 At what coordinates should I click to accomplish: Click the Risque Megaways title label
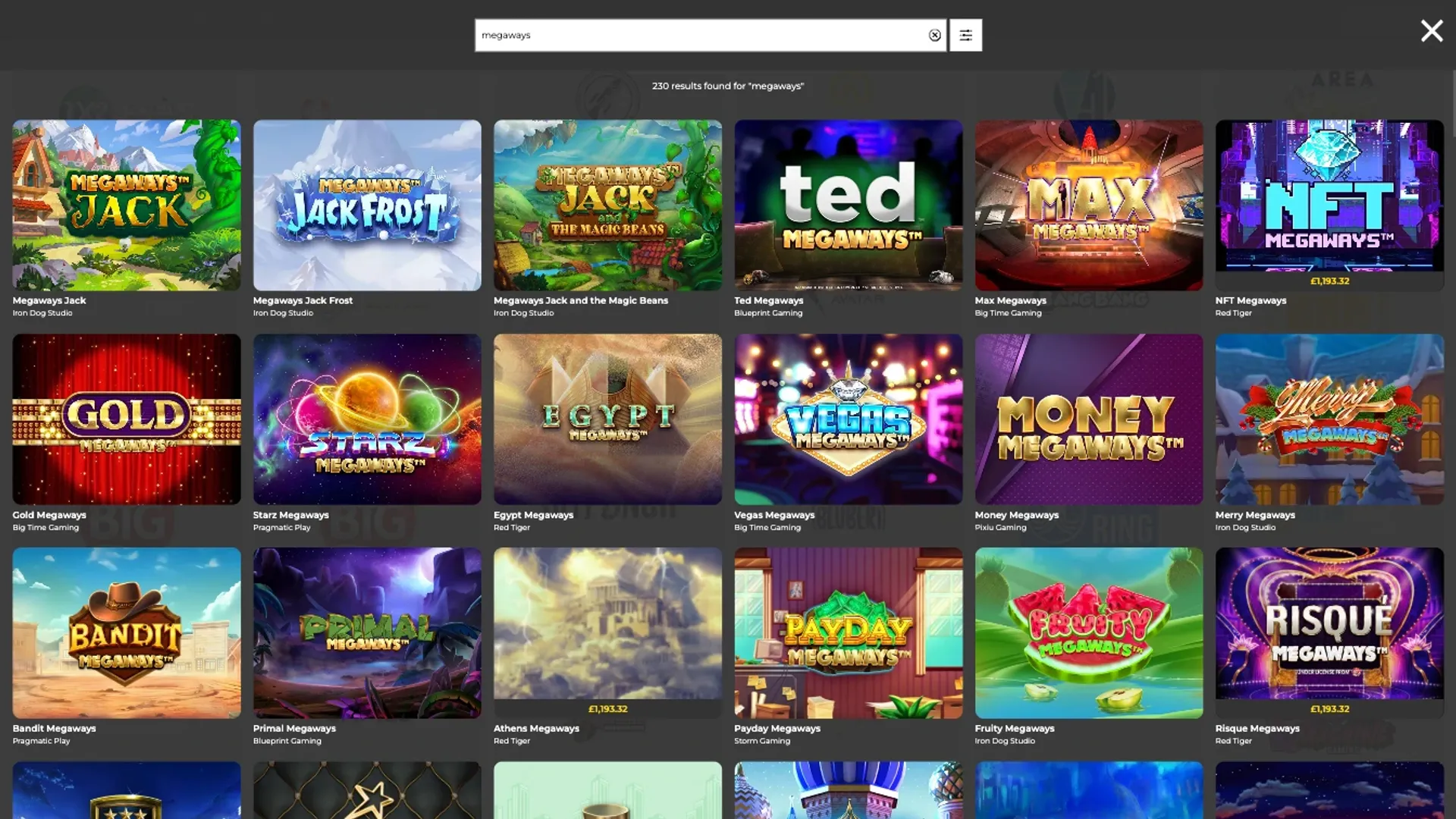[1257, 728]
